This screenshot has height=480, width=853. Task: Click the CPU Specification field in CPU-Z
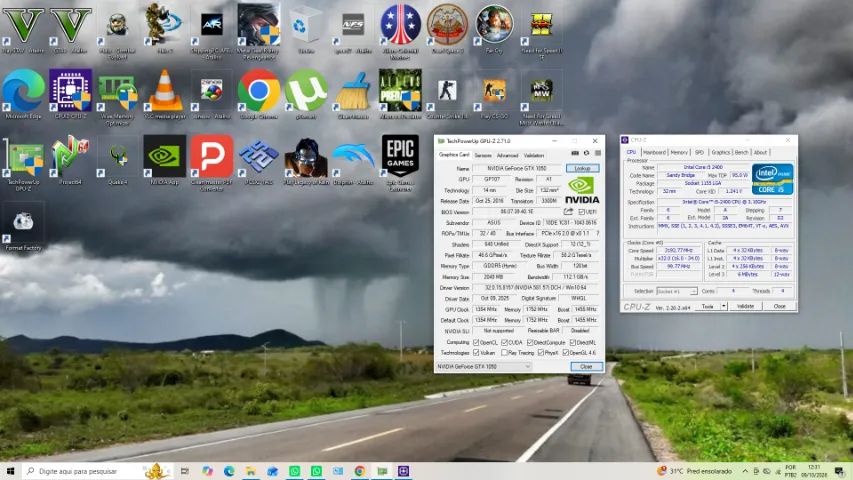pos(724,202)
